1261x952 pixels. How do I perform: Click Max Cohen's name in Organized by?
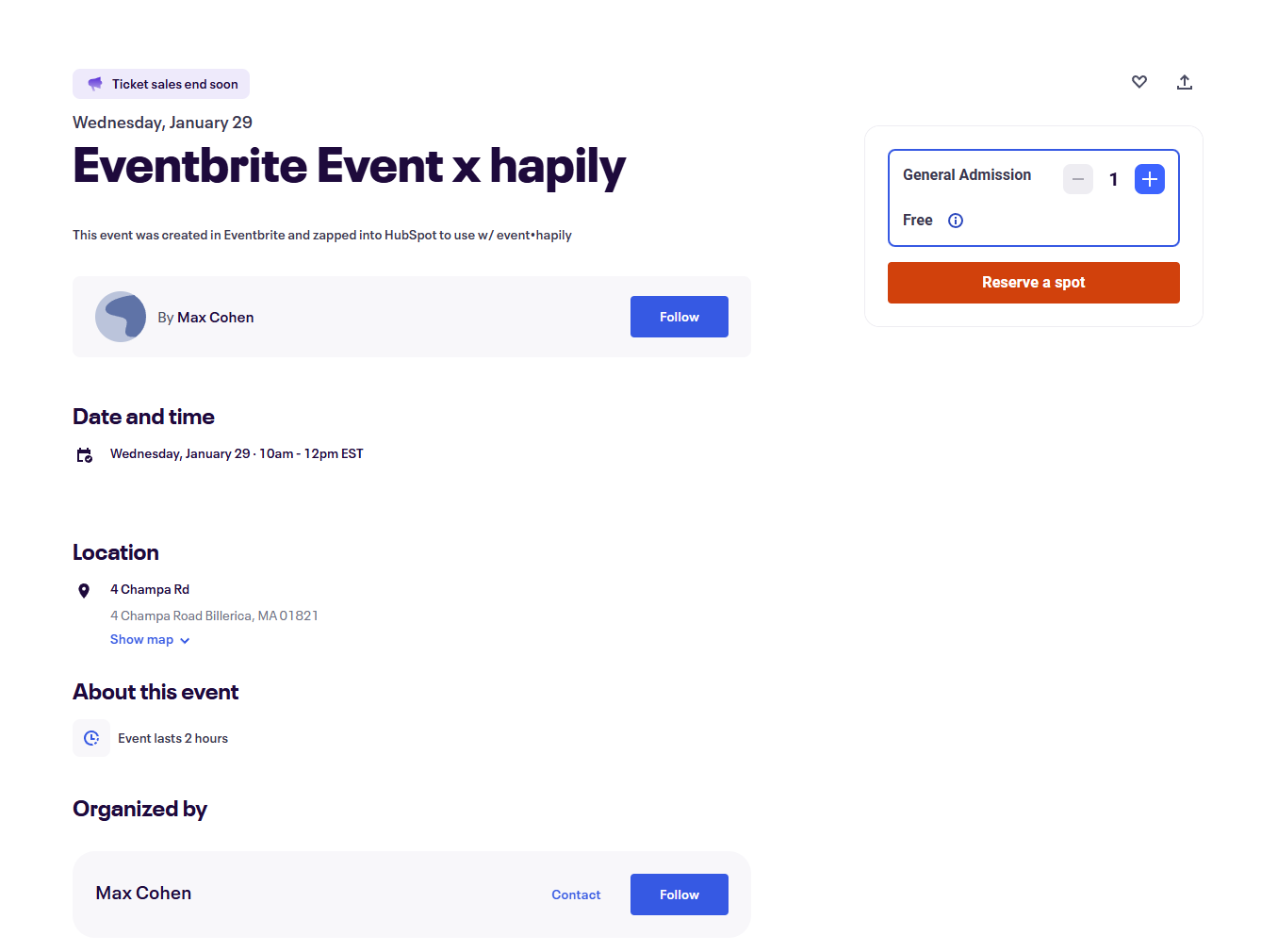(x=143, y=893)
